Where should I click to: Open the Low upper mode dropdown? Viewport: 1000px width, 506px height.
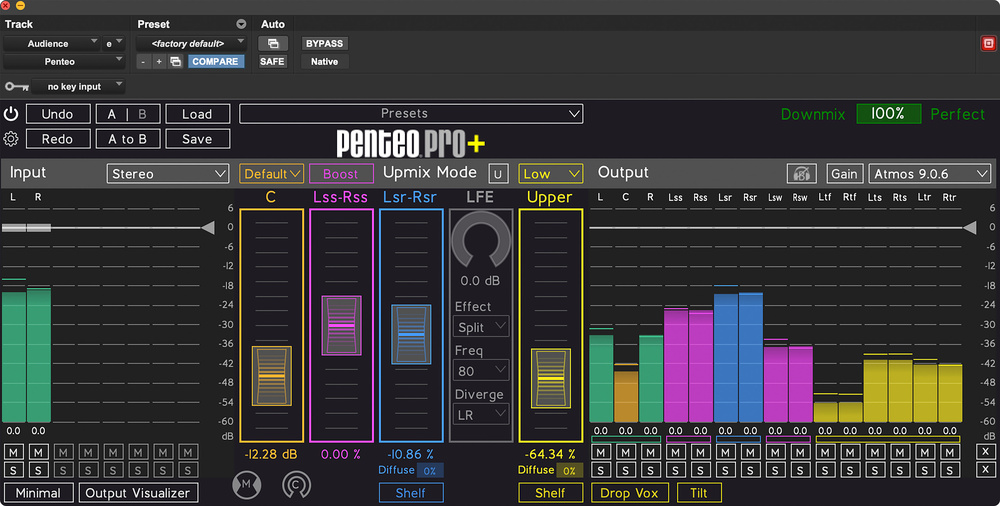click(550, 174)
